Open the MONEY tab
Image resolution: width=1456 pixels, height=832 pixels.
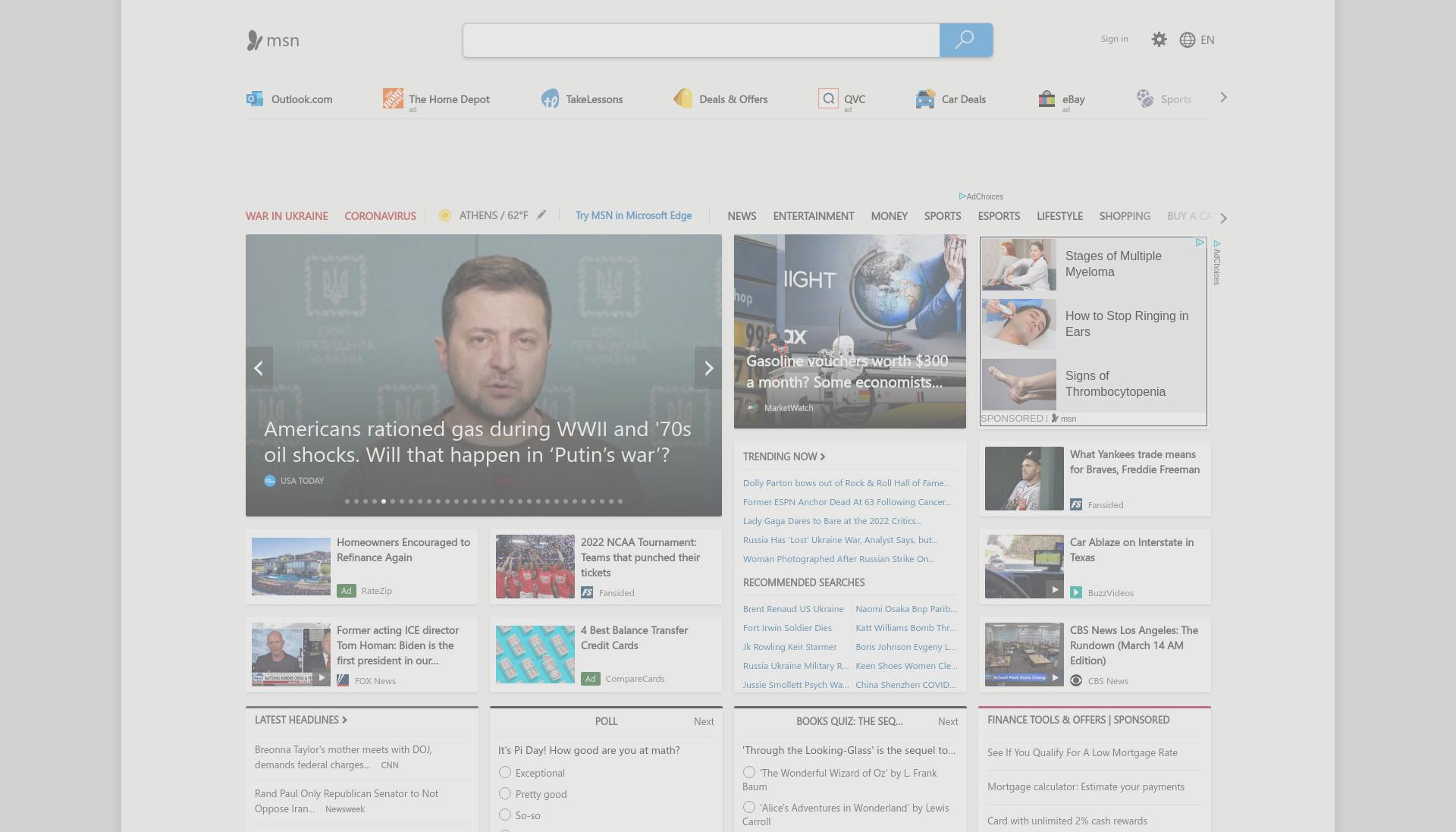(890, 216)
